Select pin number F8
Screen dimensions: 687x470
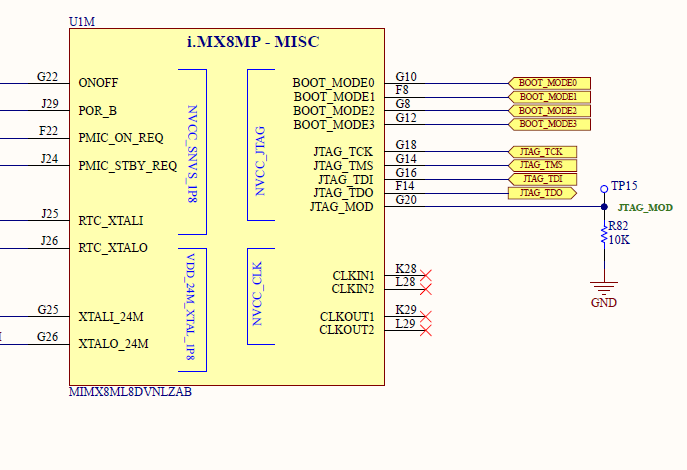point(402,90)
